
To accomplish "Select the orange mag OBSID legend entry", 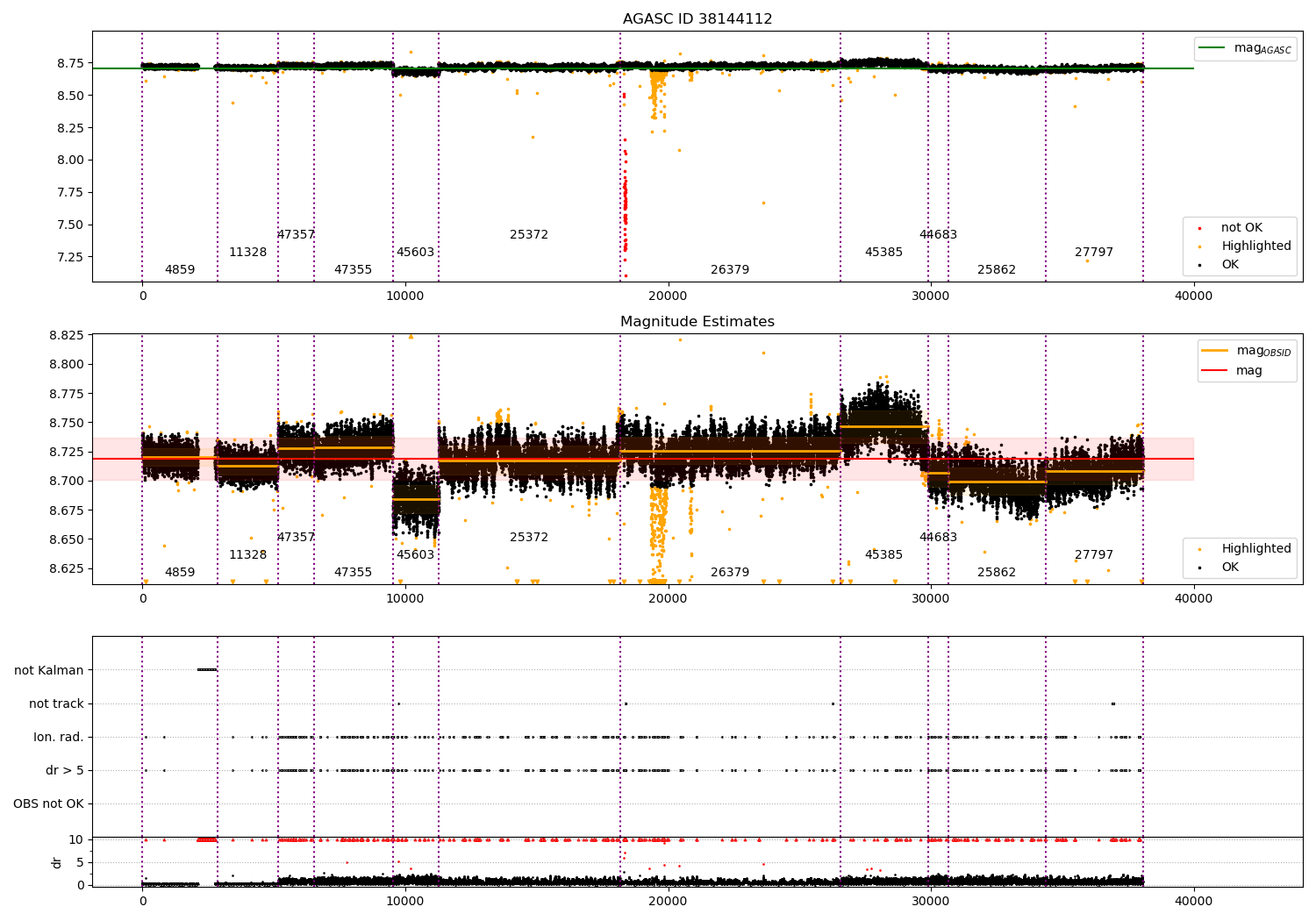I will point(1247,351).
